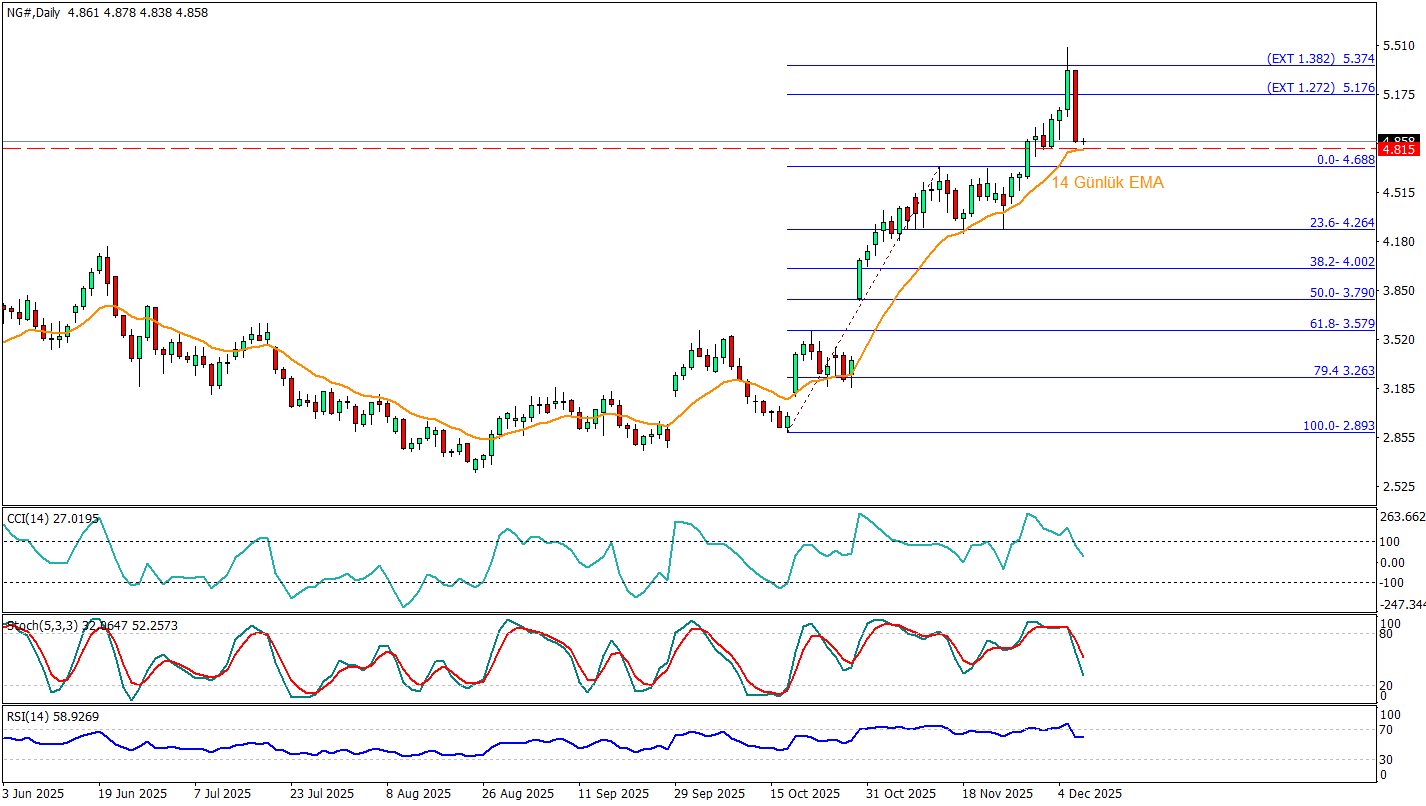
Task: Click the 5.510 price axis label
Action: coord(1397,45)
